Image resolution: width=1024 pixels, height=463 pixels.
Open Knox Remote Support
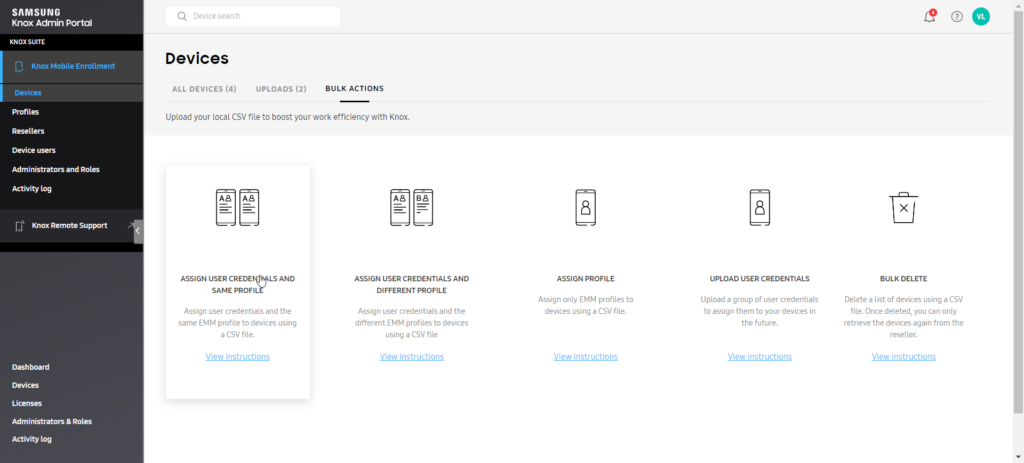click(72, 226)
